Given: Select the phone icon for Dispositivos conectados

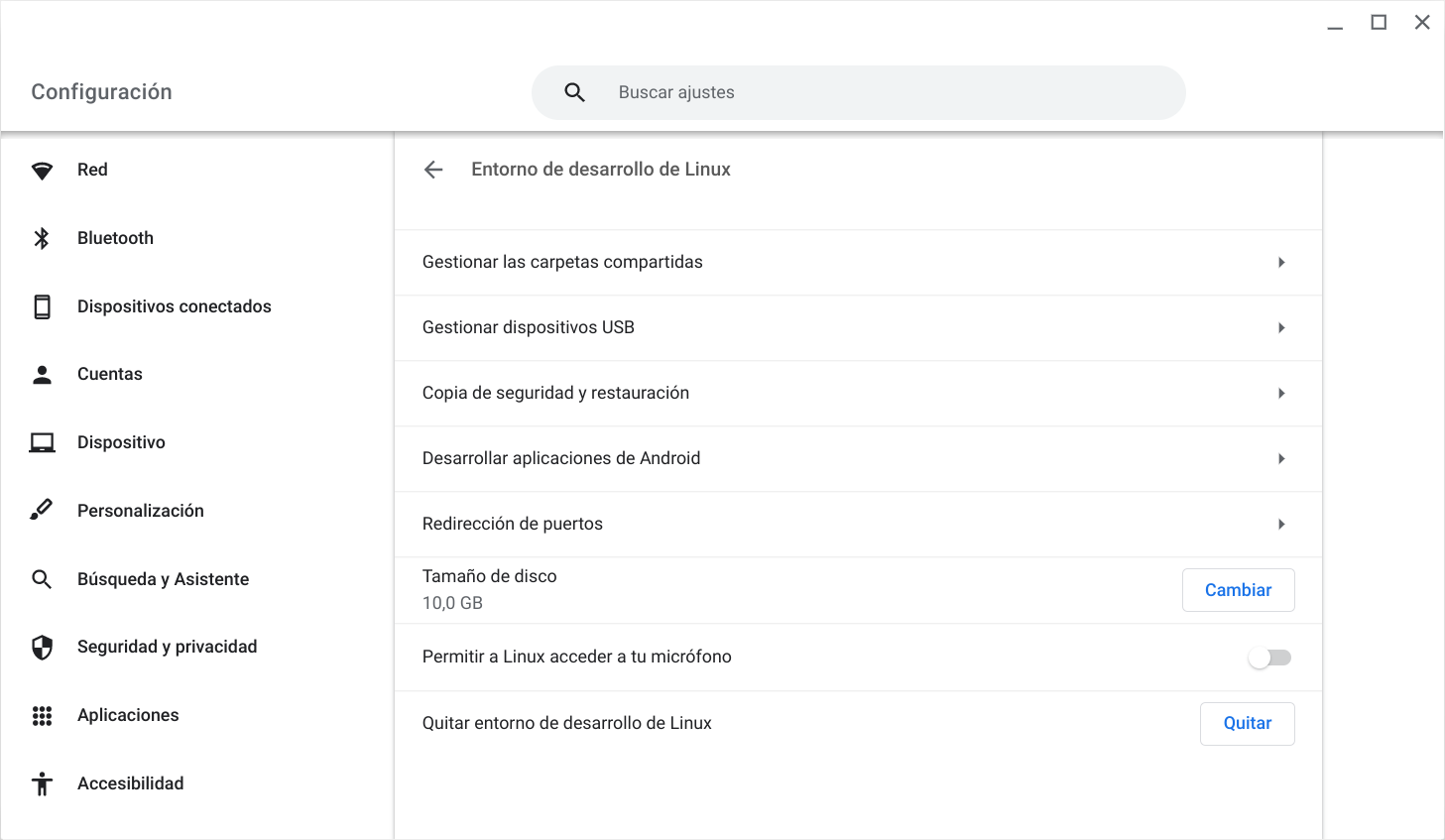Looking at the screenshot, I should (x=42, y=306).
